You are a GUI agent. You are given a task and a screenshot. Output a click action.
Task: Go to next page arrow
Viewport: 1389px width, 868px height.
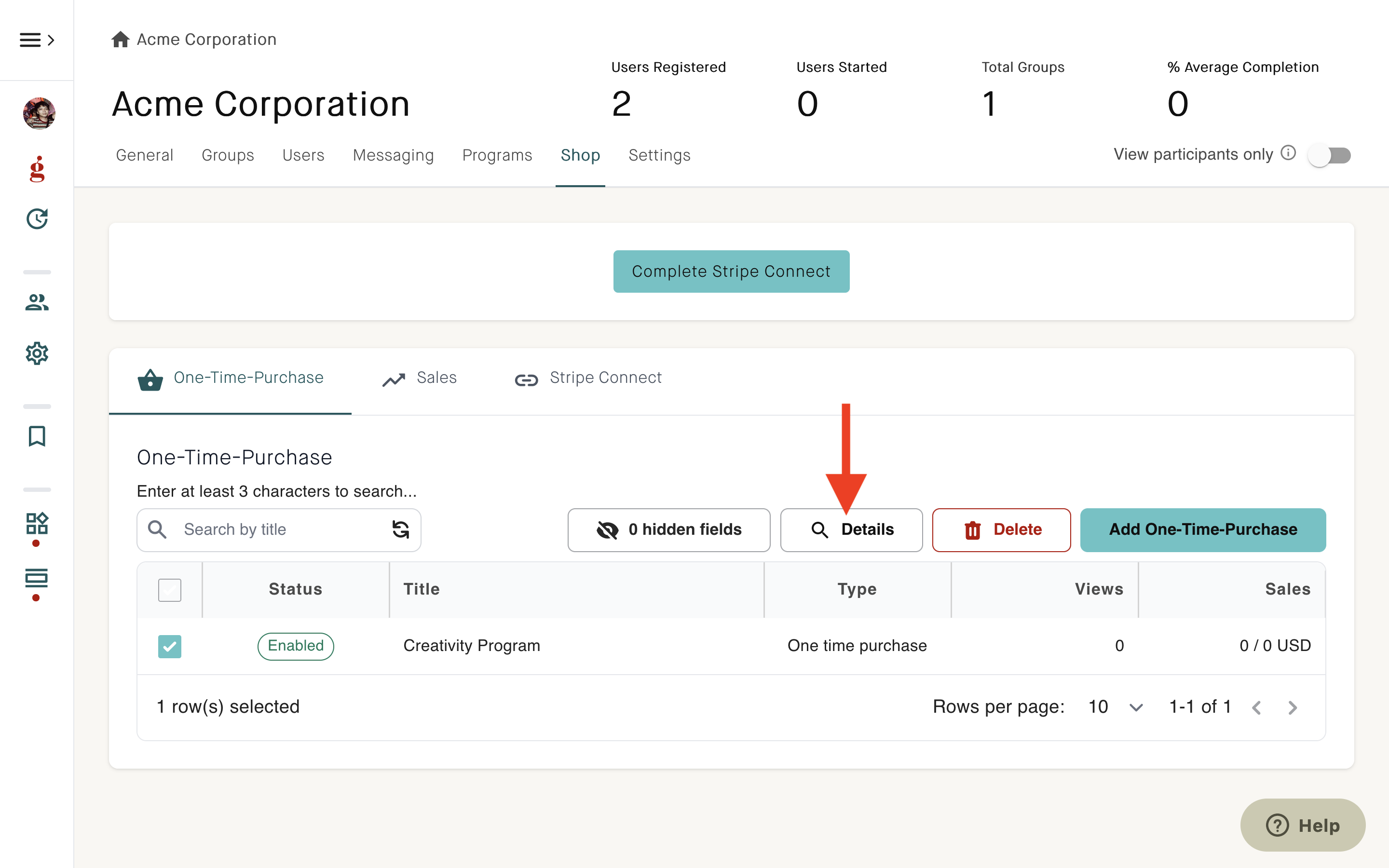coord(1293,707)
